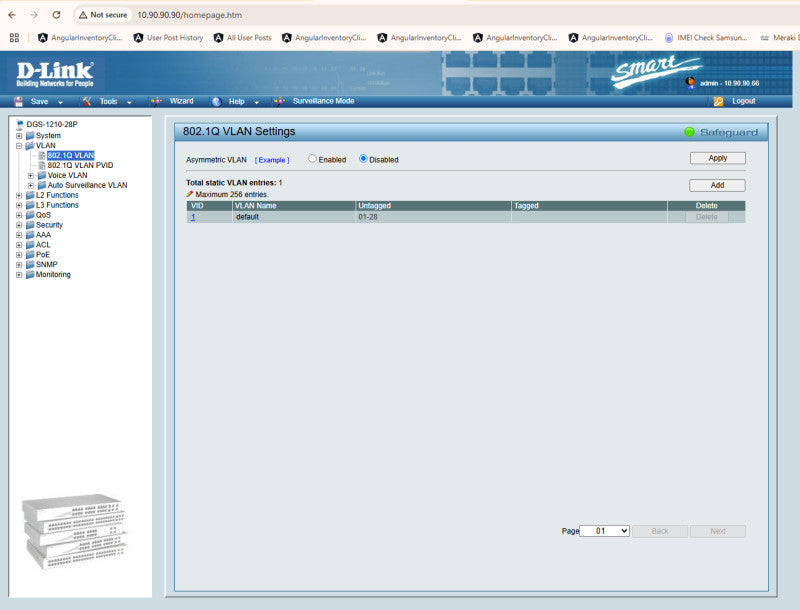Click the Security folder icon
Image resolution: width=800 pixels, height=610 pixels.
pyautogui.click(x=30, y=225)
